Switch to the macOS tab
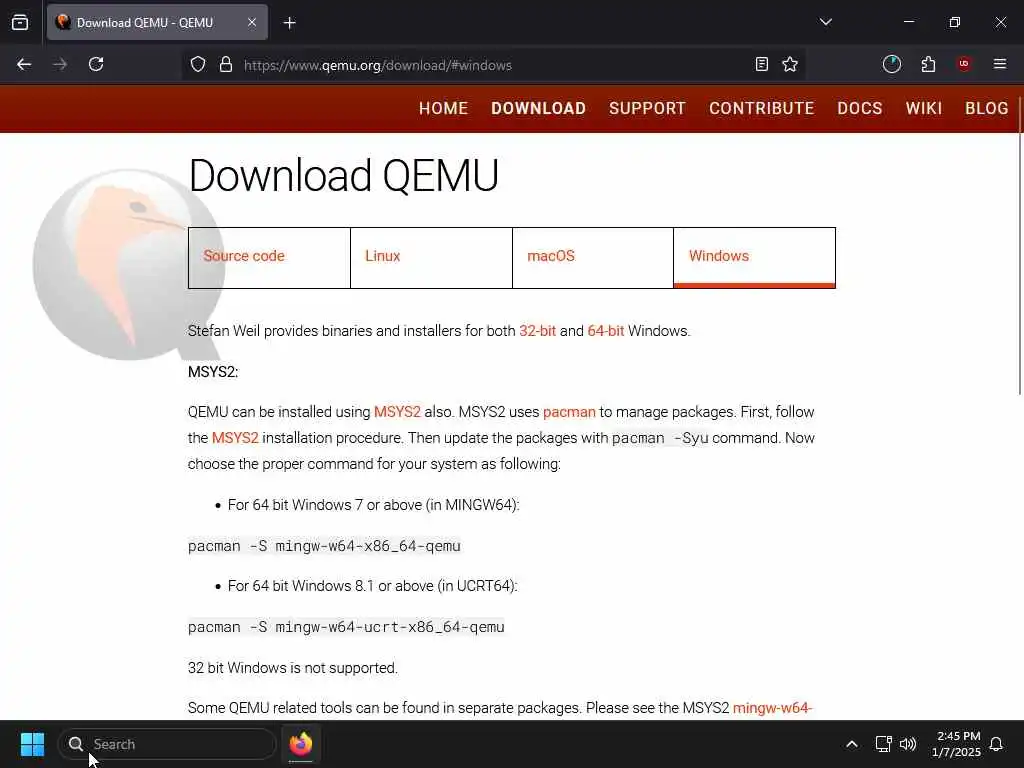 [x=593, y=257]
